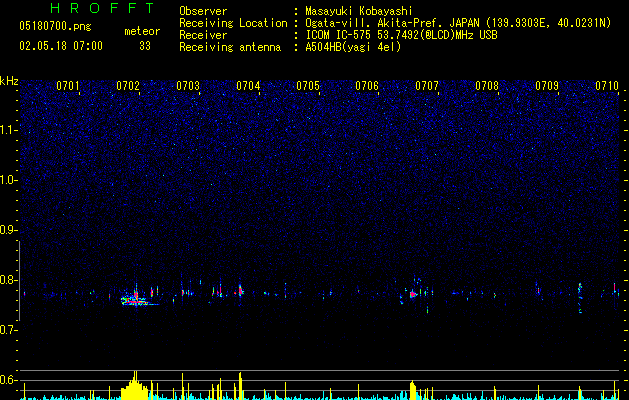The width and height of the screenshot is (629, 400).
Task: Click the observer name Masayuki Kobayashi
Action: point(359,11)
